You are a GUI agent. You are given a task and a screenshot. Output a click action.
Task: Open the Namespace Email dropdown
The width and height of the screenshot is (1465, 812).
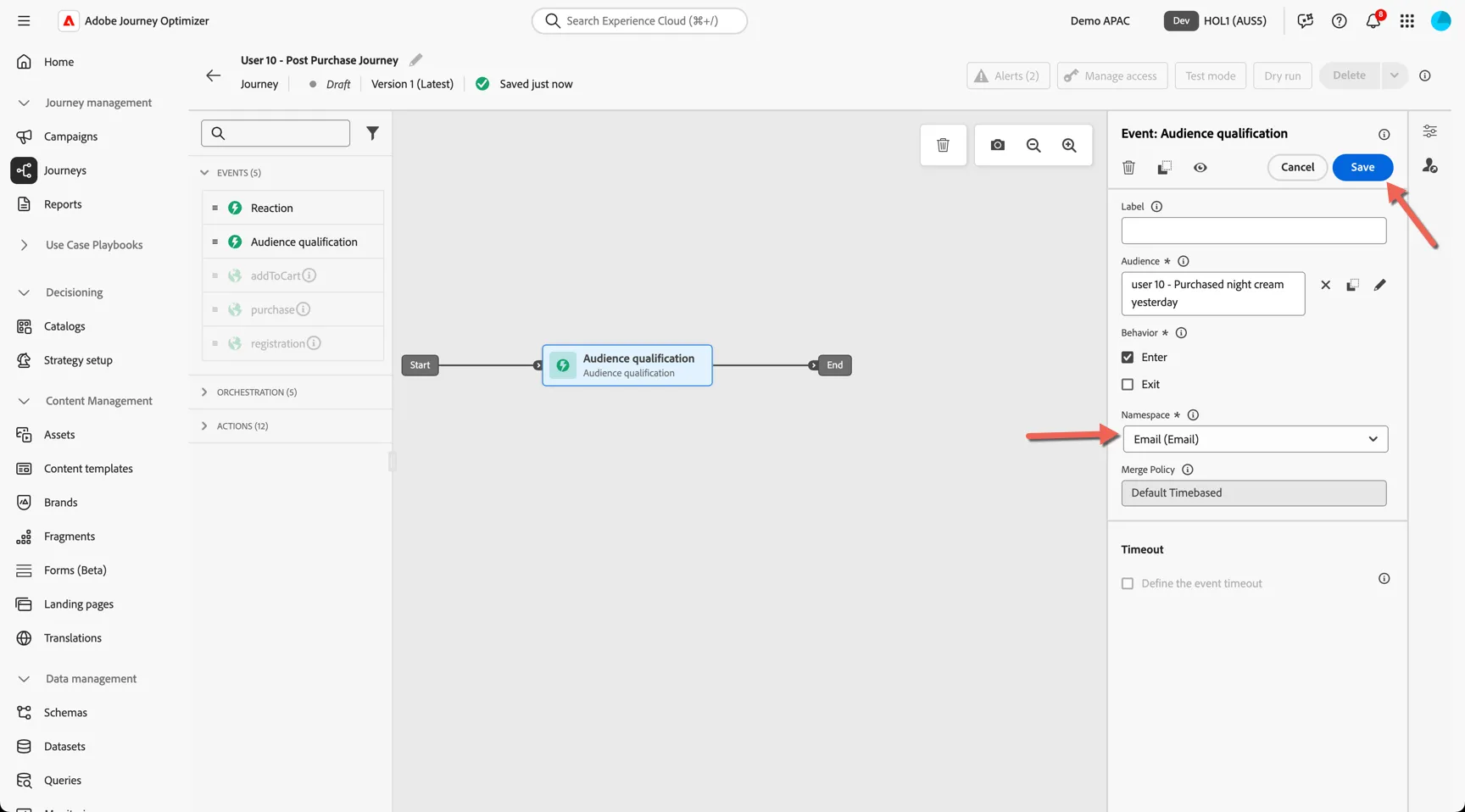[x=1255, y=439]
